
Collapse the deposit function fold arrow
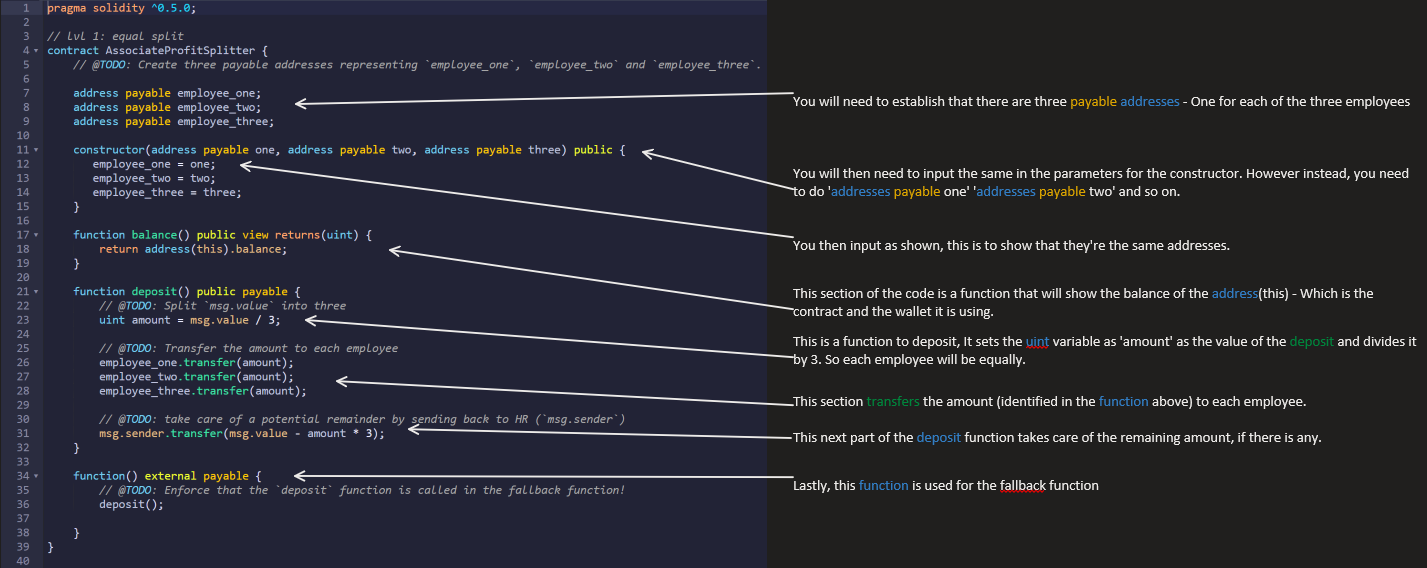pos(36,292)
